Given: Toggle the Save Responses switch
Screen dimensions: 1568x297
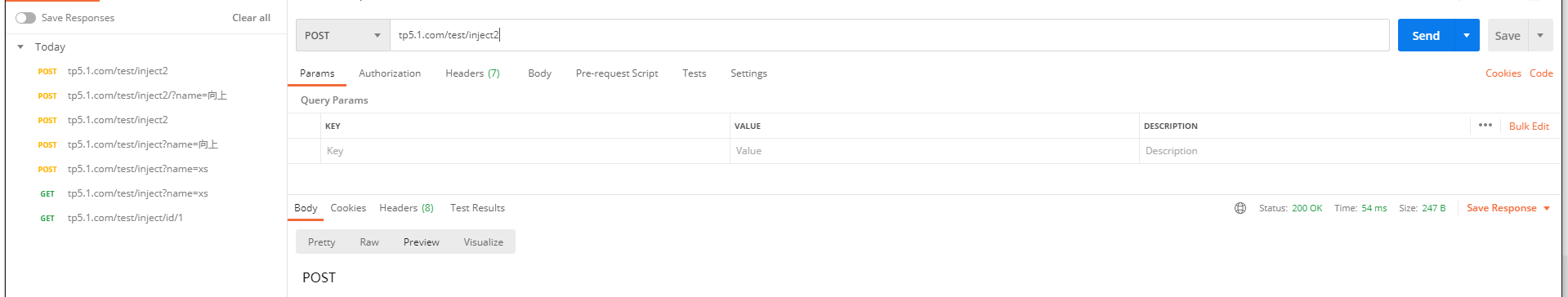Looking at the screenshot, I should [x=25, y=18].
